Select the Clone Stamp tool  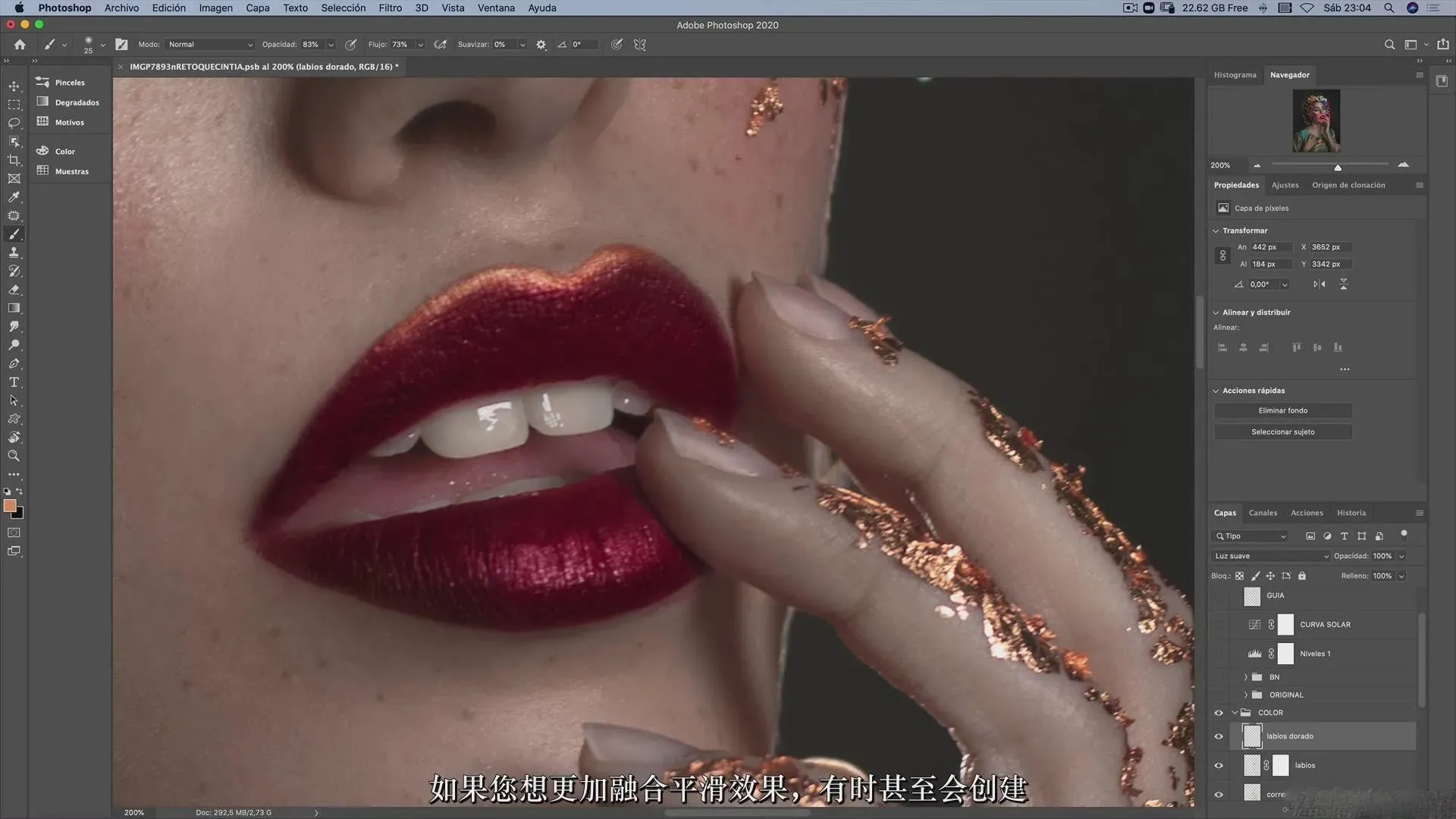(x=14, y=253)
